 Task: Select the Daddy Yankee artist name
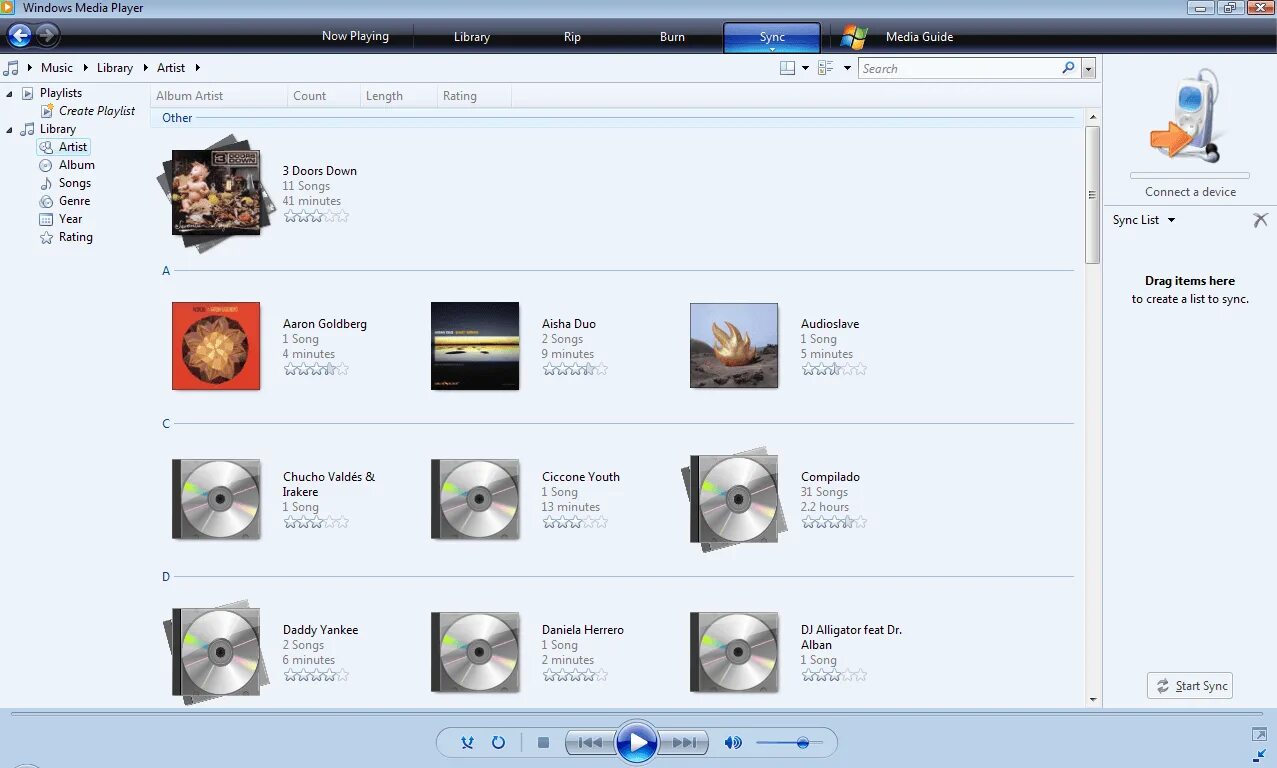320,630
